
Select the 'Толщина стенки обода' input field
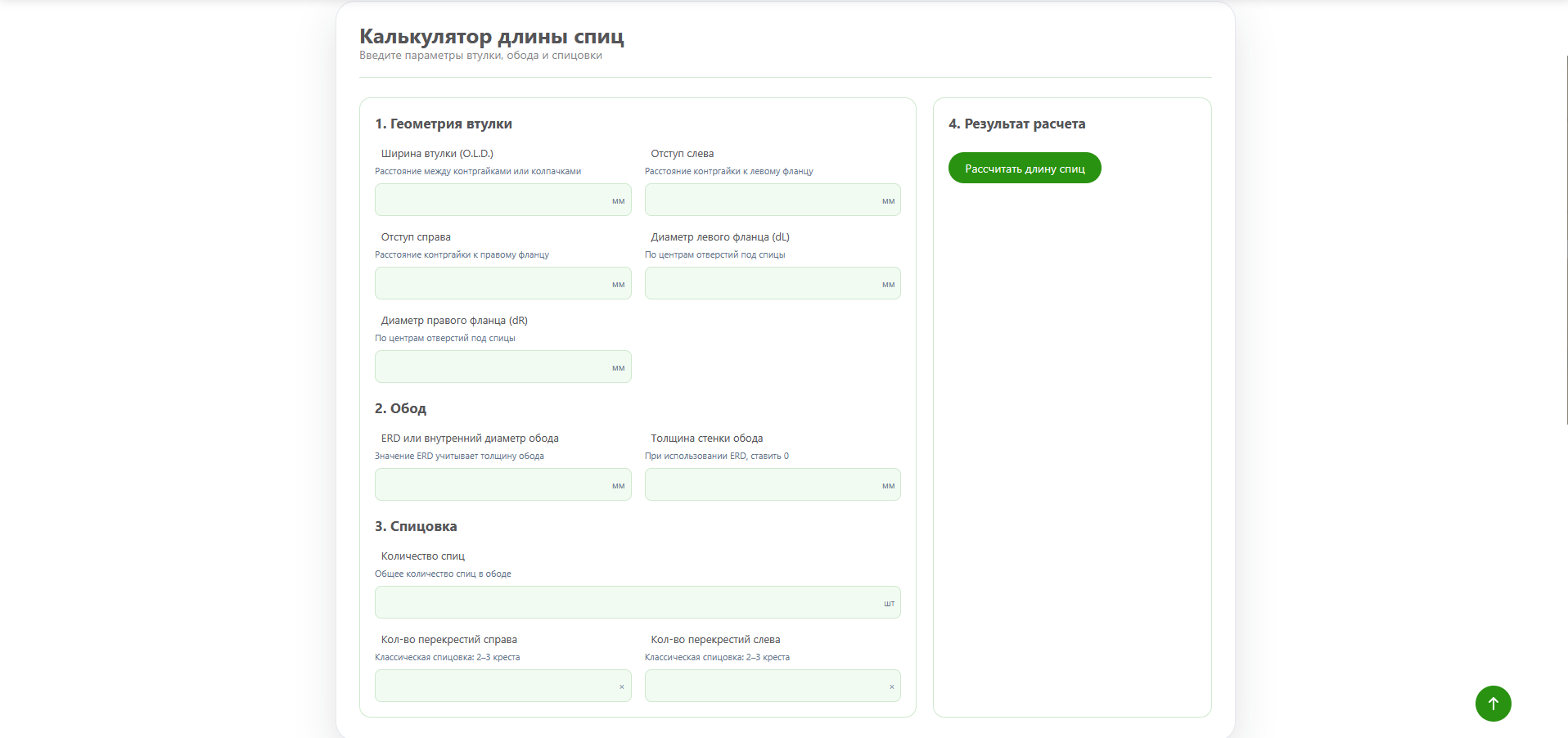pos(761,484)
